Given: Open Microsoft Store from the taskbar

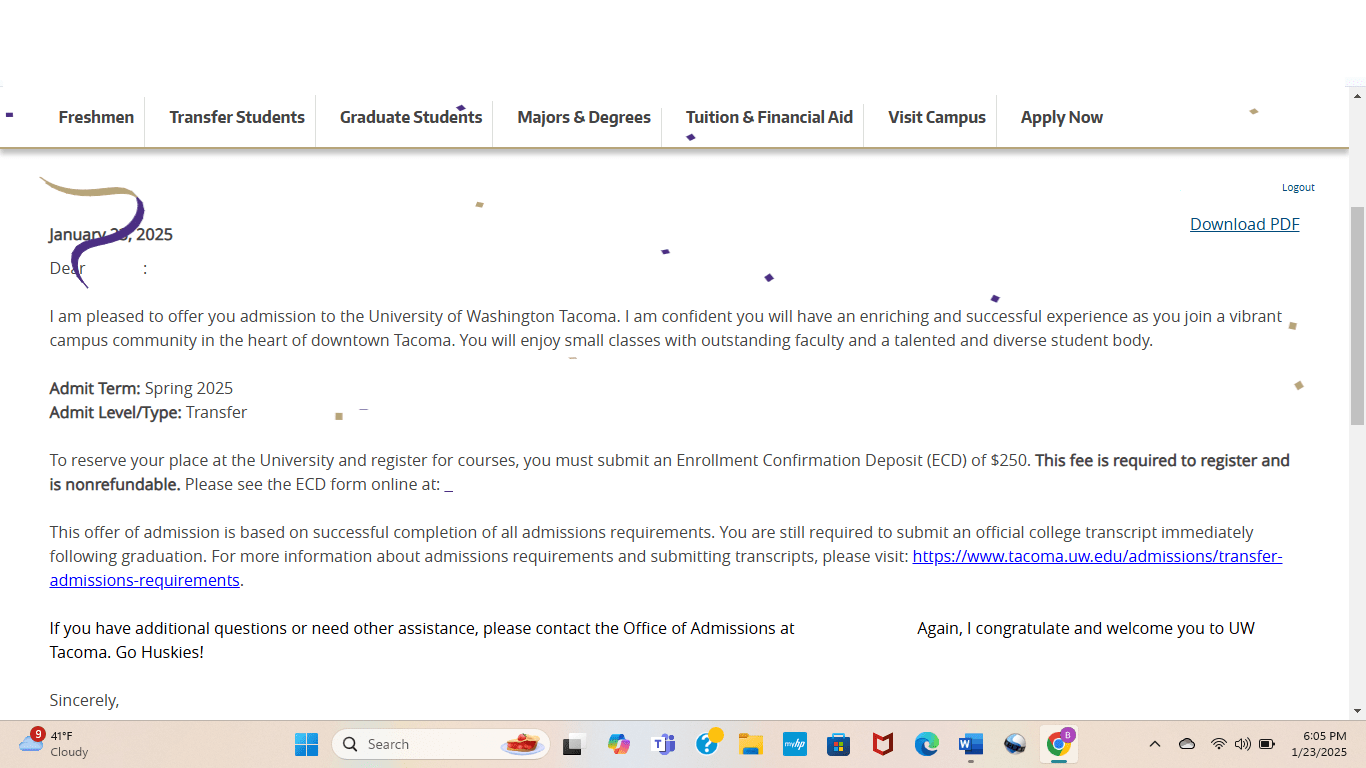Looking at the screenshot, I should [838, 744].
